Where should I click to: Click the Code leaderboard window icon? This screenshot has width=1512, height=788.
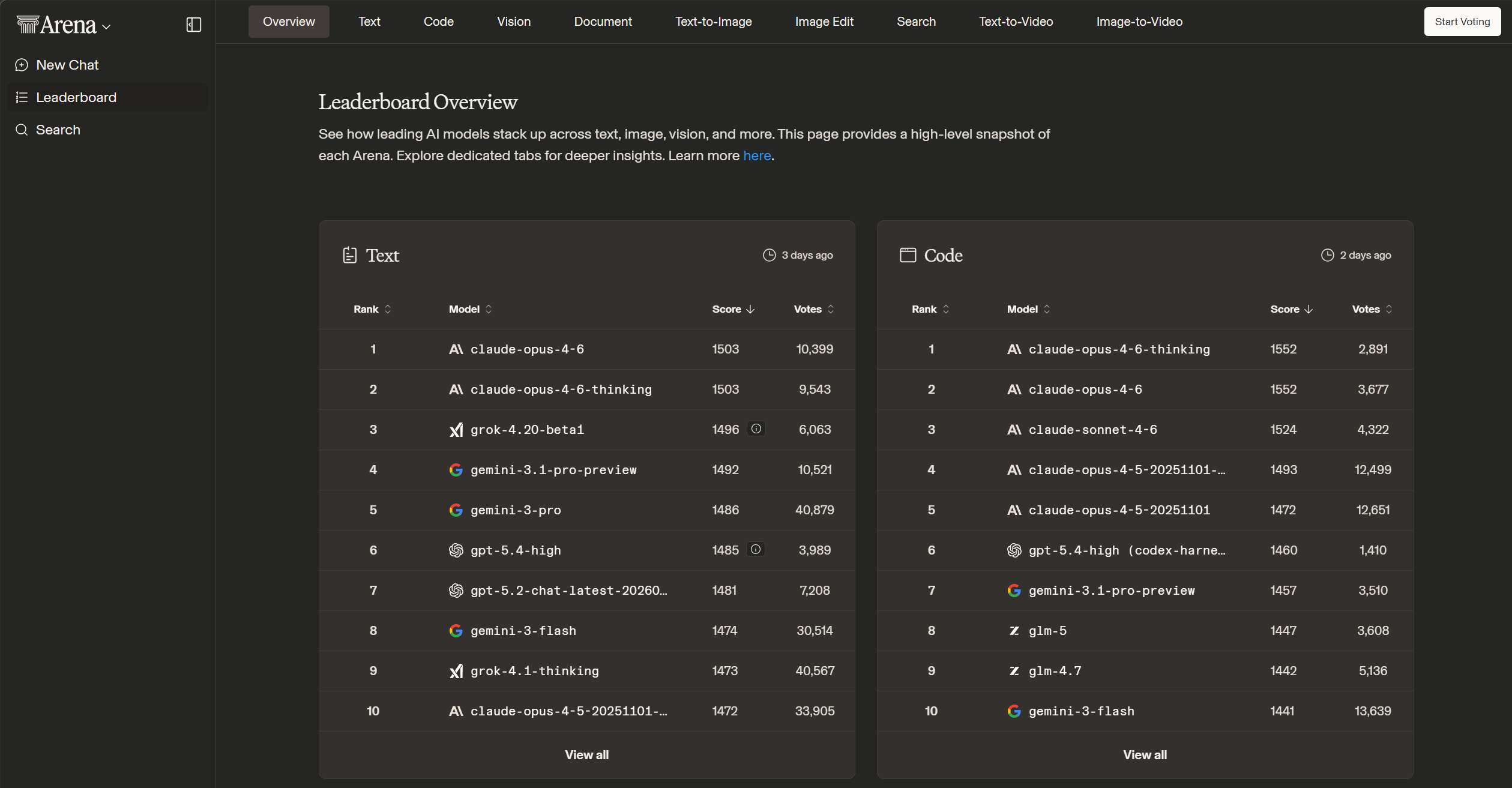[x=908, y=255]
